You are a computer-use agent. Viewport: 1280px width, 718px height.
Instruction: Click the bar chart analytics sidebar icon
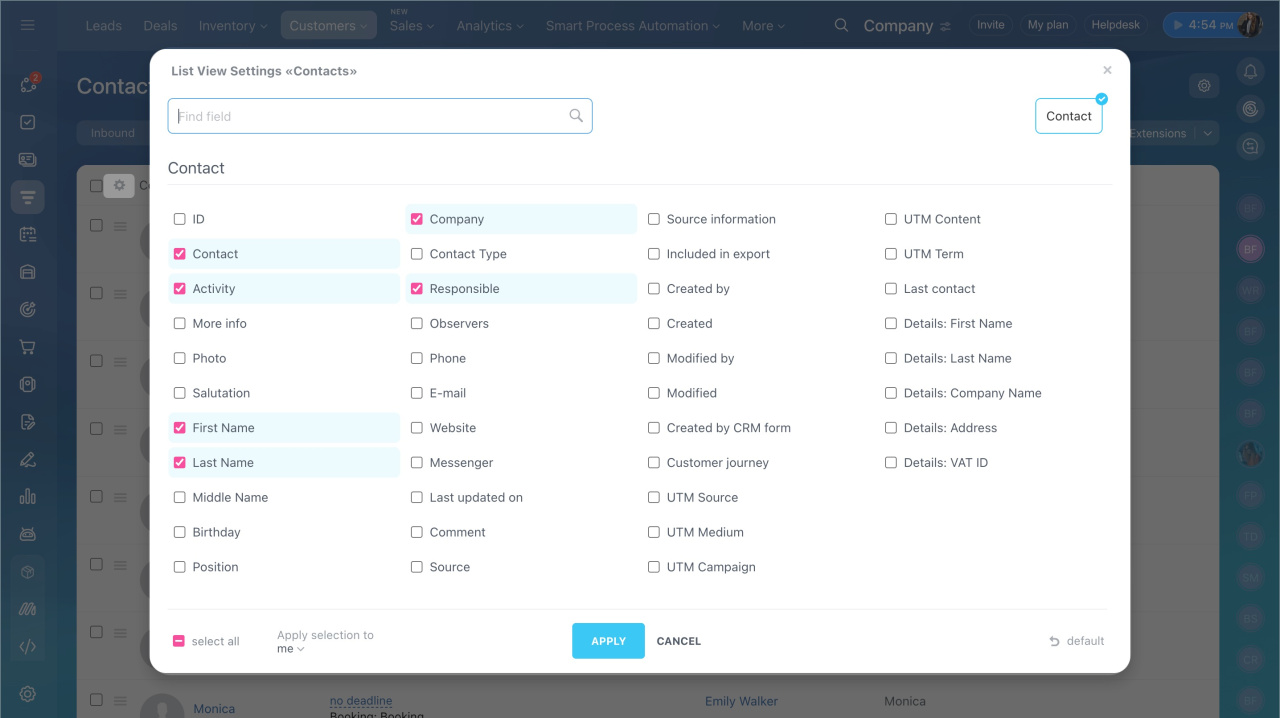point(28,497)
